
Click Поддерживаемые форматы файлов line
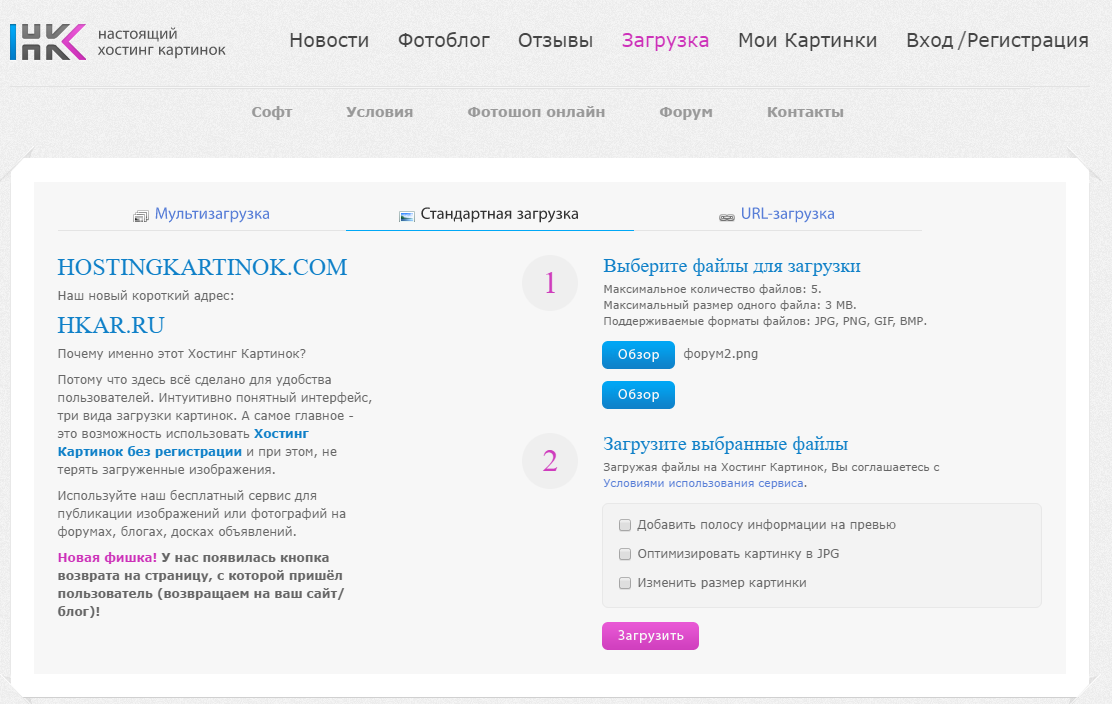point(765,321)
